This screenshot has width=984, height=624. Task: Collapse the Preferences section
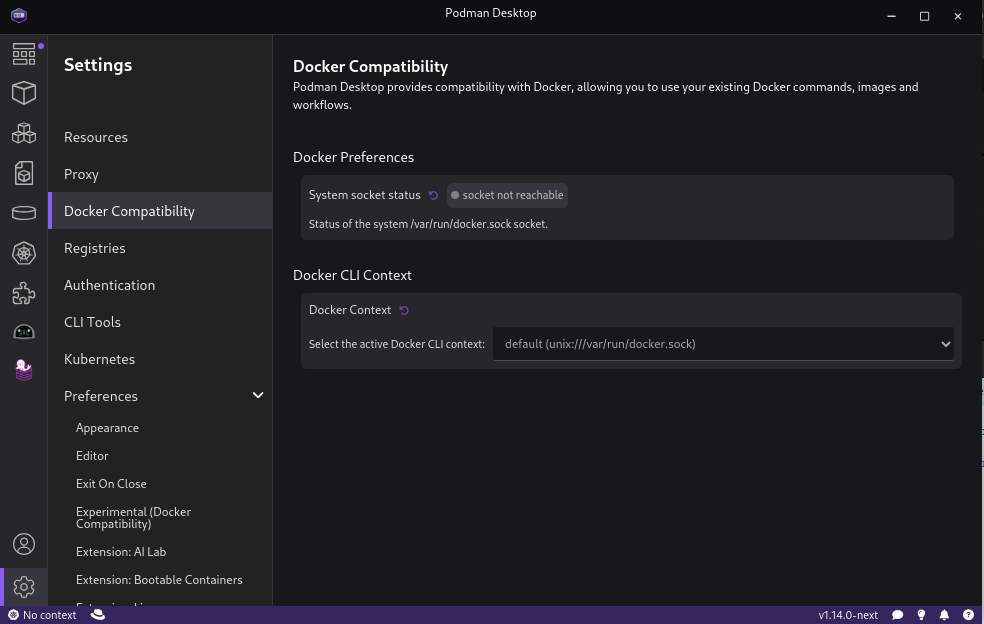click(258, 395)
